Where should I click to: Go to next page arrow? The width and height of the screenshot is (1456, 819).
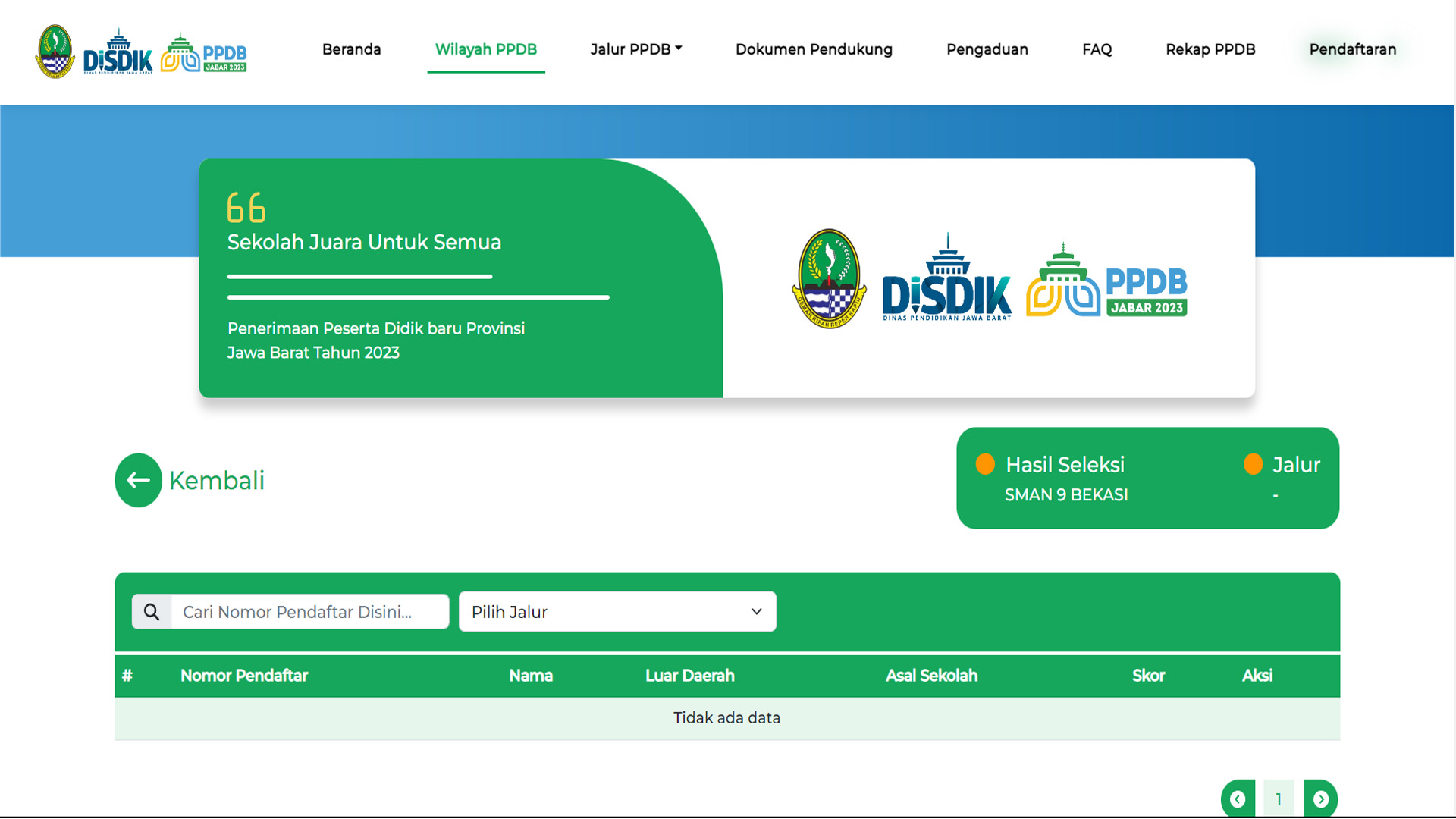coord(1320,799)
